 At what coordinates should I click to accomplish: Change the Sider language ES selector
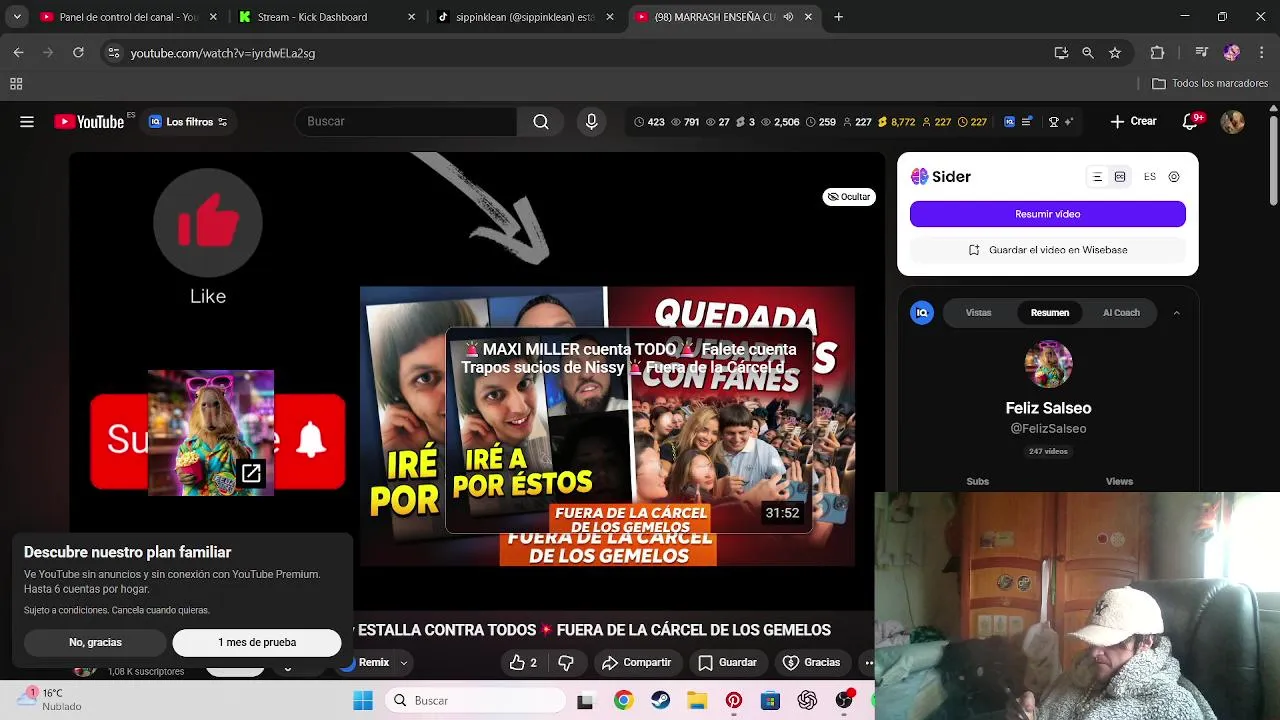tap(1150, 177)
